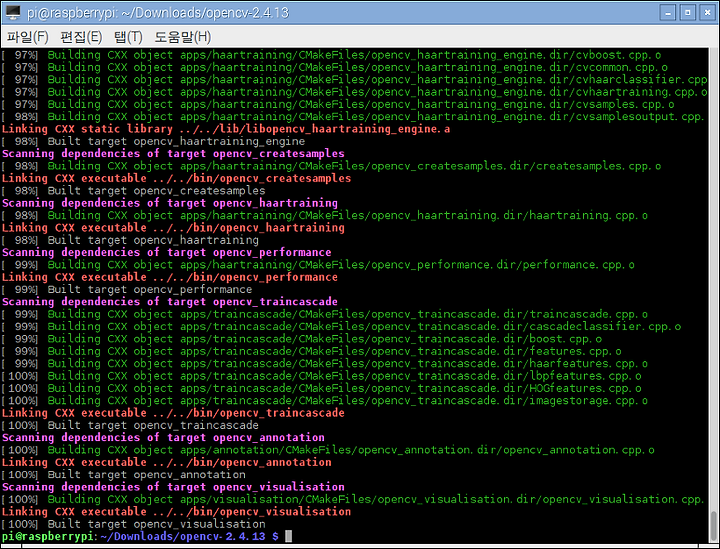Click 'Scanning dependencies of target opencv_haartraining'
The image size is (720, 549).
[x=170, y=203]
